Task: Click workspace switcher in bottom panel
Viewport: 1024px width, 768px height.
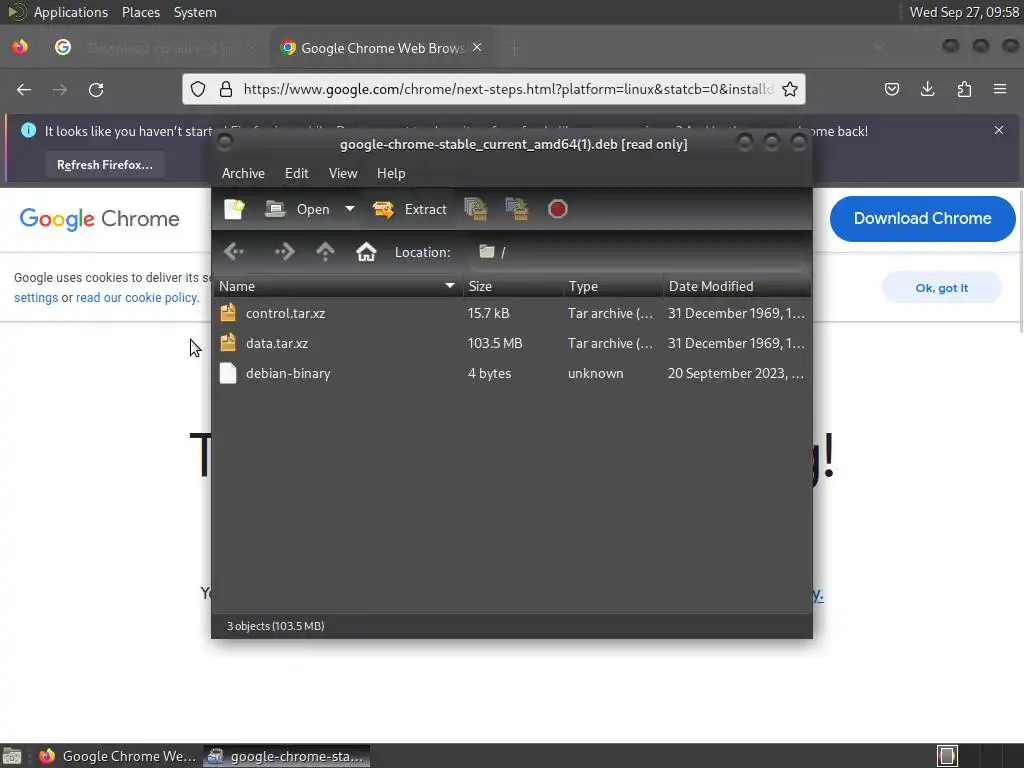Action: (947, 756)
